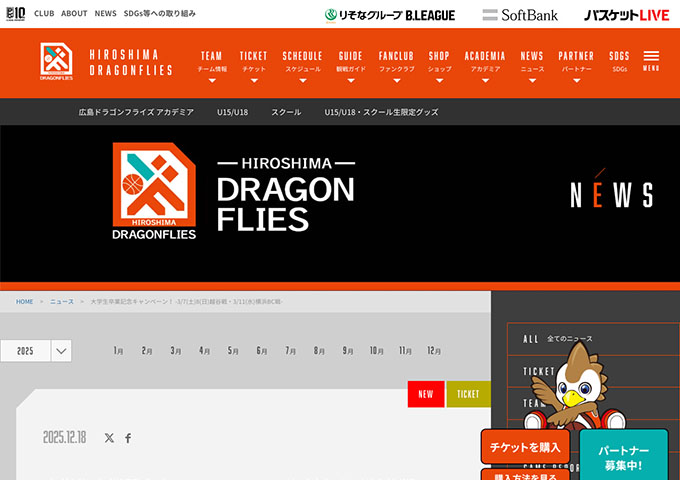Select the スクール sub-menu item
Image resolution: width=680 pixels, height=480 pixels.
pos(286,112)
